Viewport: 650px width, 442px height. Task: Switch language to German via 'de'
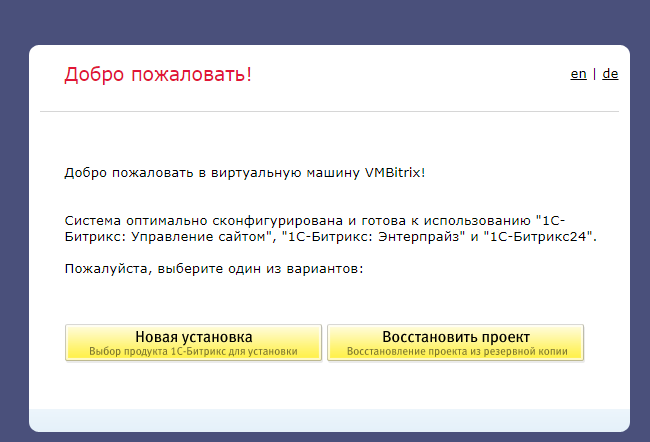(610, 74)
